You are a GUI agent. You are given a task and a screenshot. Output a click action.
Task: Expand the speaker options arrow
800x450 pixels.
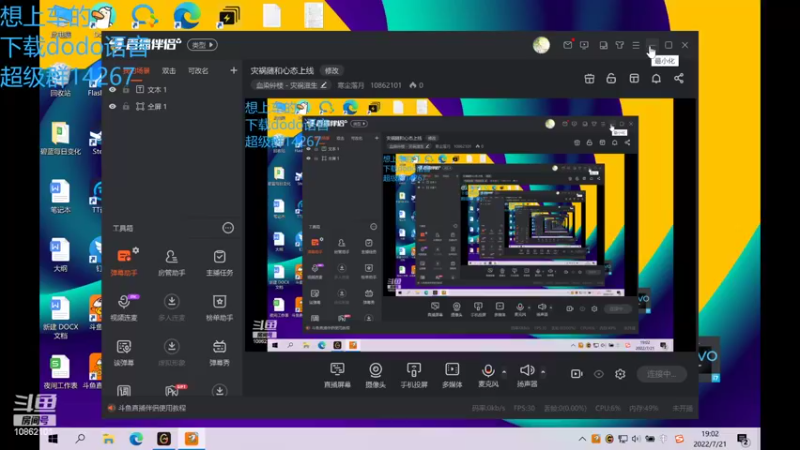(x=543, y=371)
